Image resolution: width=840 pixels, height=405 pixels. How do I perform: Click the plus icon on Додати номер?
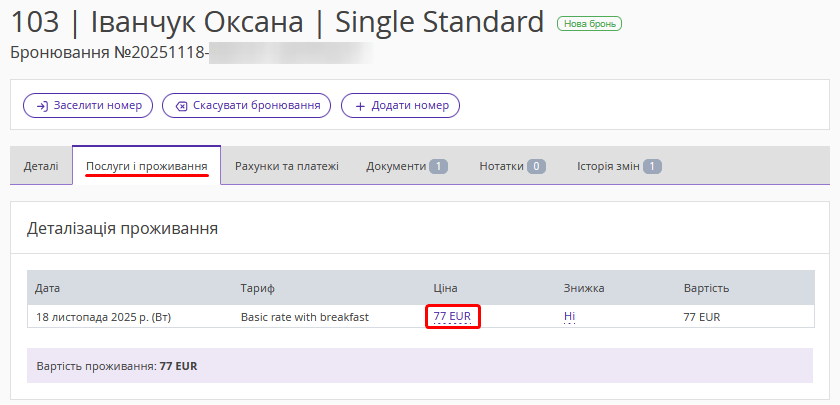click(360, 105)
